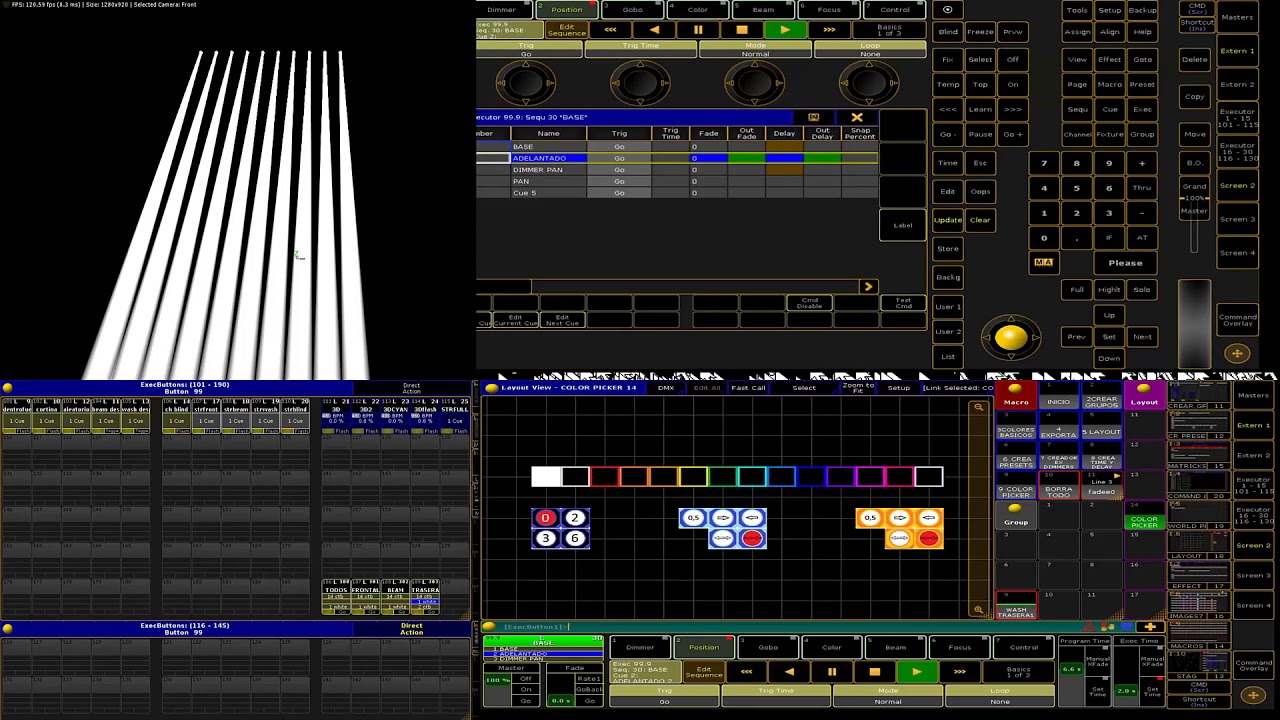Switch to the Focus tab in bottom bar
This screenshot has height=720, width=1280.
959,648
